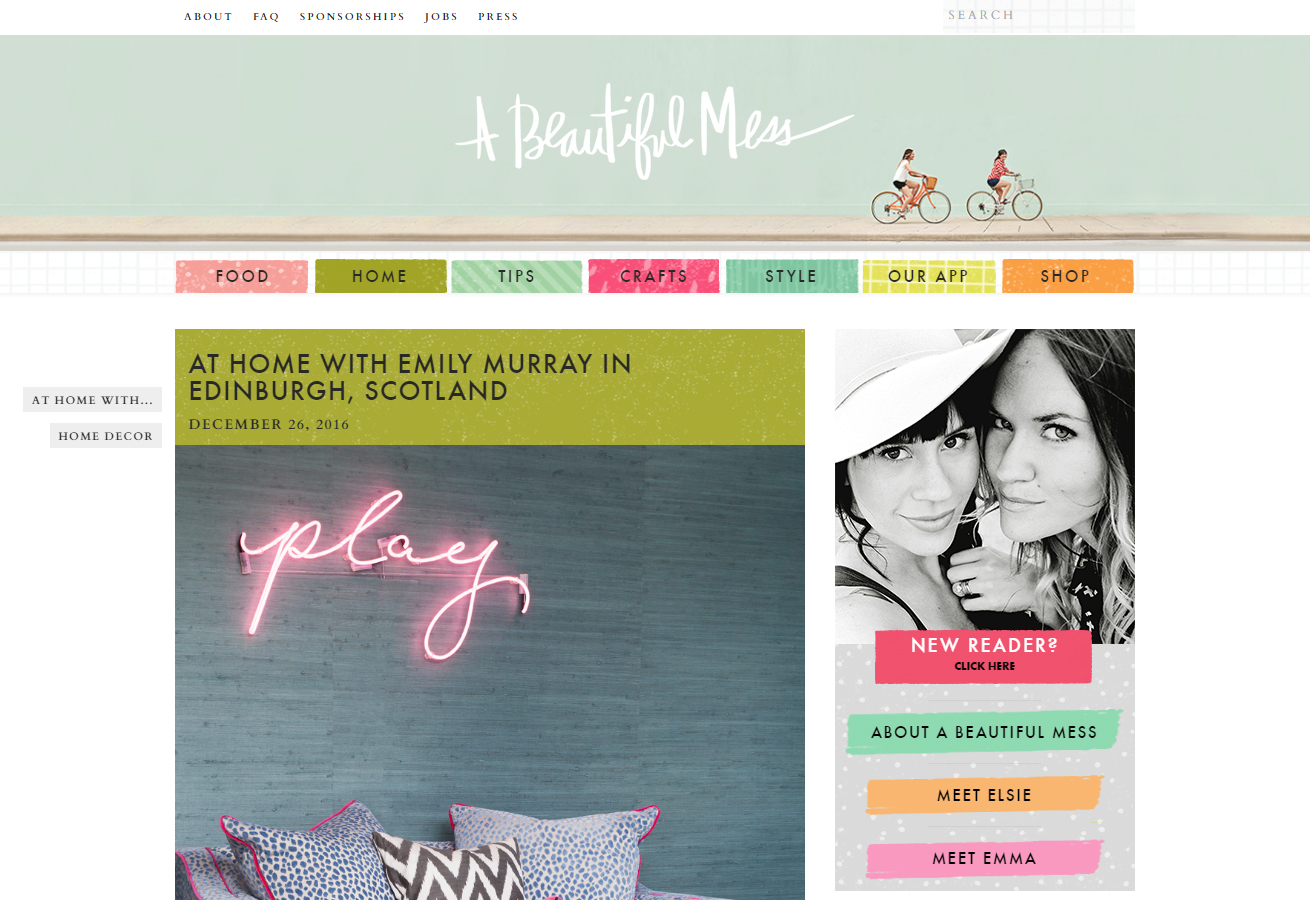Image resolution: width=1310 pixels, height=900 pixels.
Task: Open the FAQ page
Action: [x=266, y=17]
